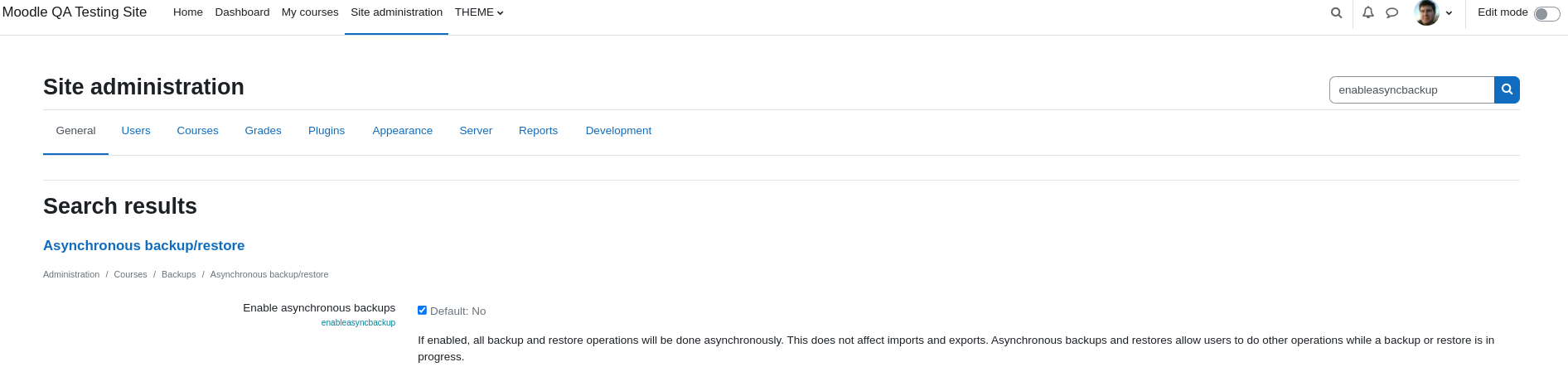
Task: Switch to the Plugins tab
Action: 327,131
